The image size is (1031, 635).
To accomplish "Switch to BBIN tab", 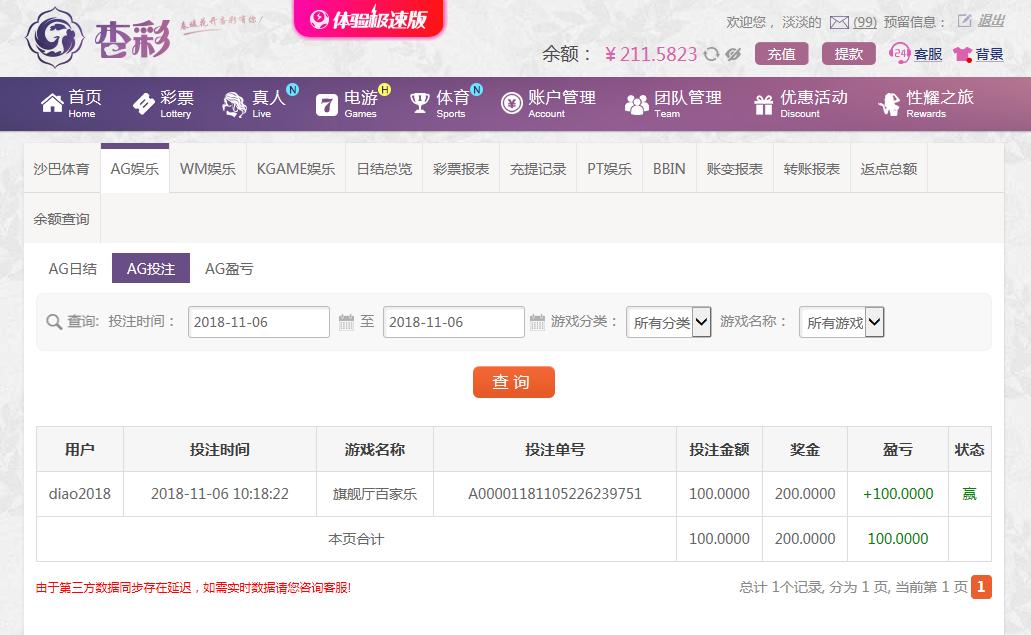I will click(x=669, y=169).
